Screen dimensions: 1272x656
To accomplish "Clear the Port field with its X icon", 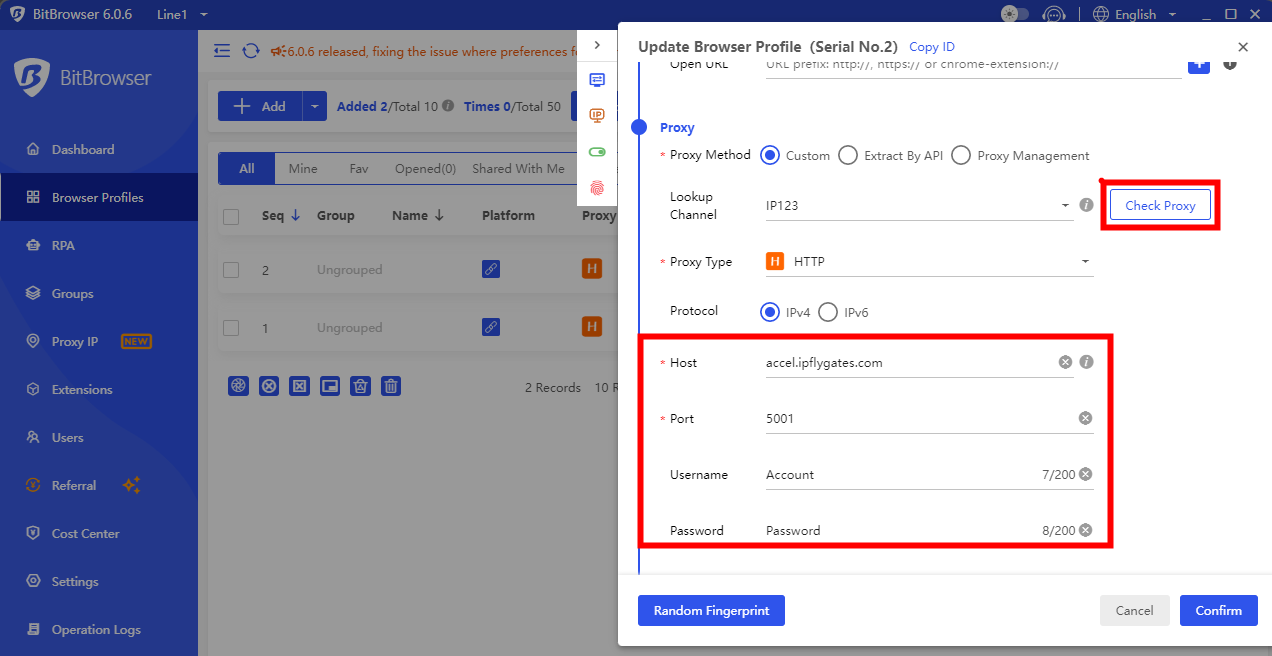I will (1085, 418).
